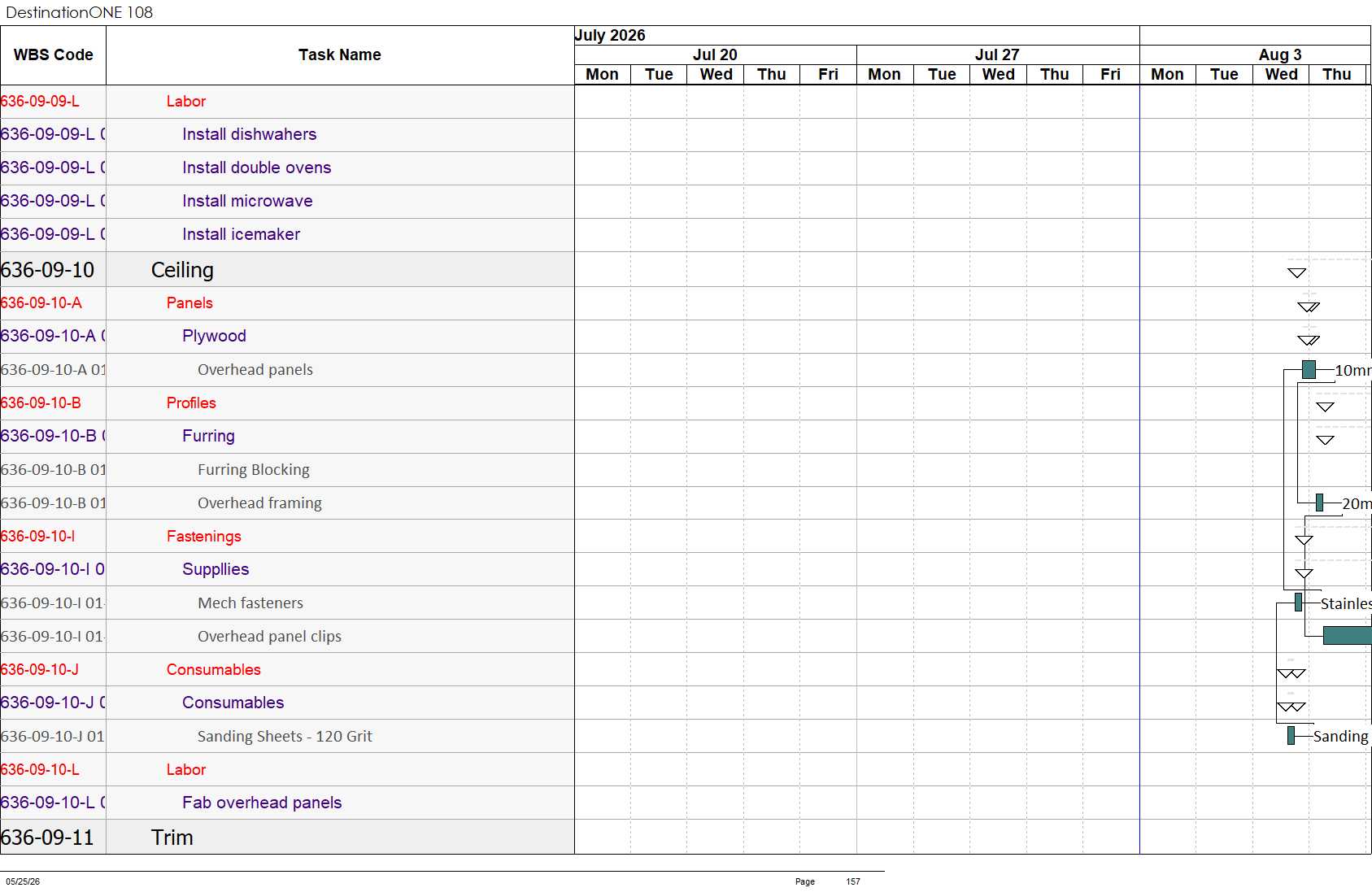Select the Overhead panels task row

[x=287, y=370]
